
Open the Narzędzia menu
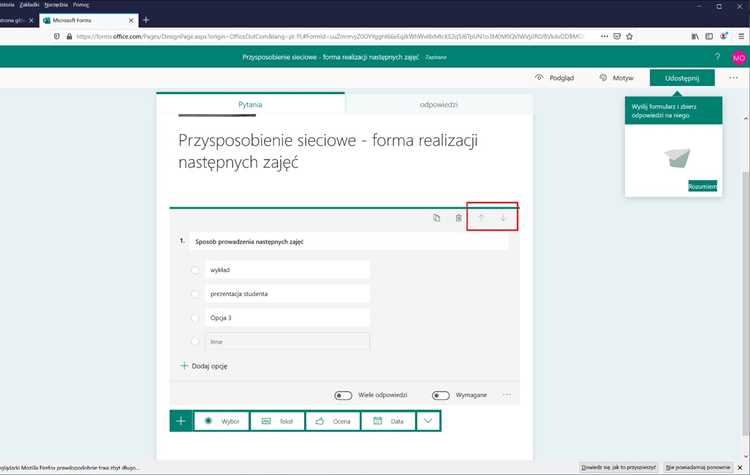[56, 4]
